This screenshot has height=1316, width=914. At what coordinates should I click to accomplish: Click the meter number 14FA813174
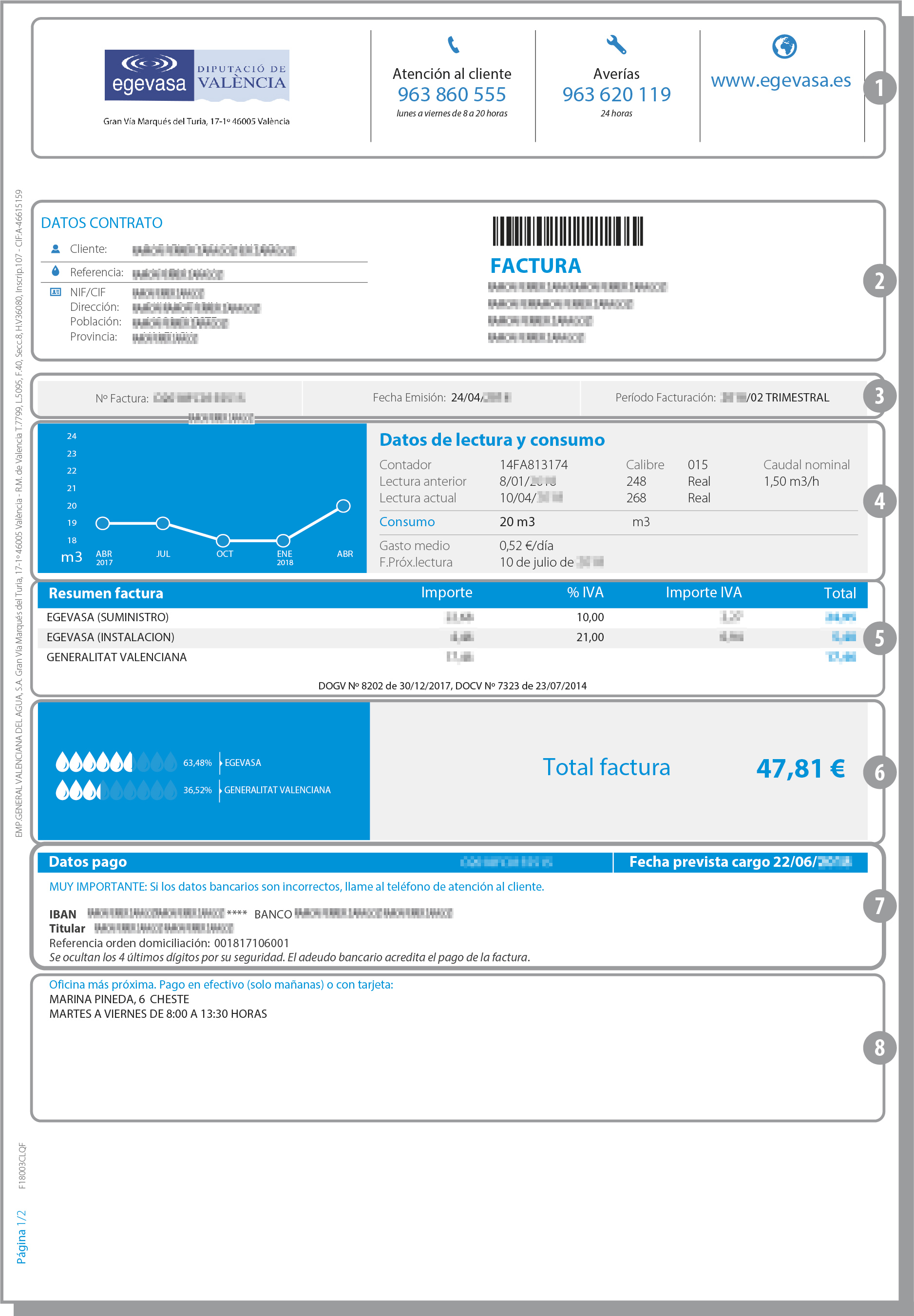pyautogui.click(x=533, y=464)
